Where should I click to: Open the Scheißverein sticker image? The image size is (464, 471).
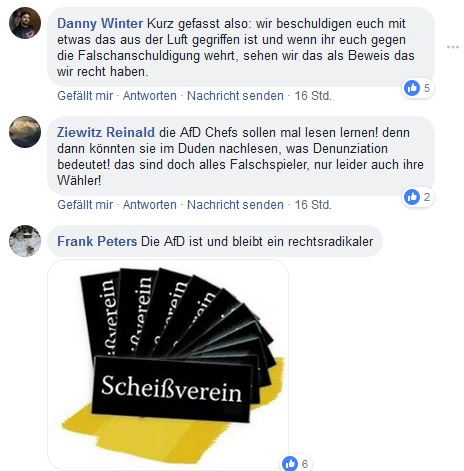point(168,365)
